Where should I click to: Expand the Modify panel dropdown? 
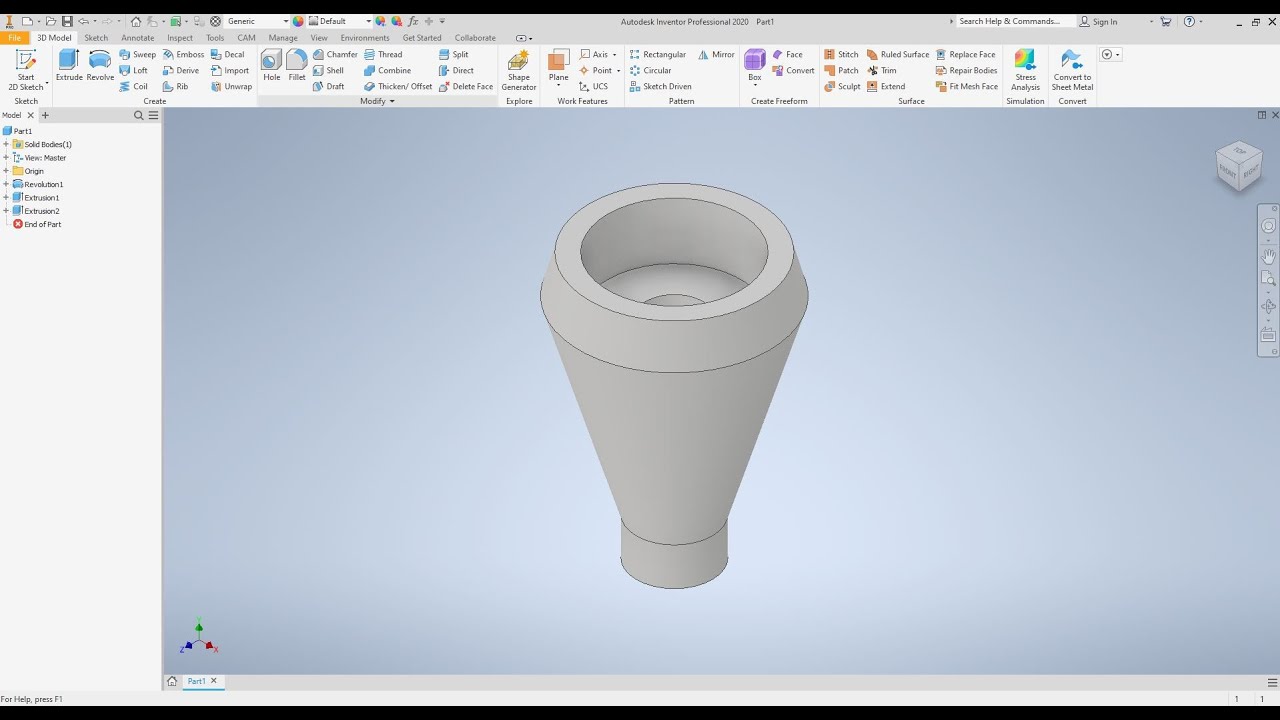coord(377,101)
